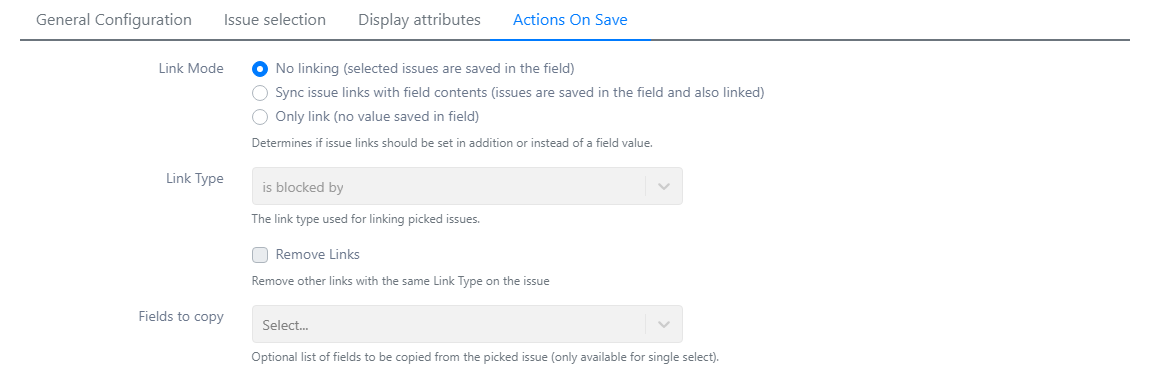The width and height of the screenshot is (1150, 391).
Task: Click the Link Mode help description text
Action: tap(452, 143)
